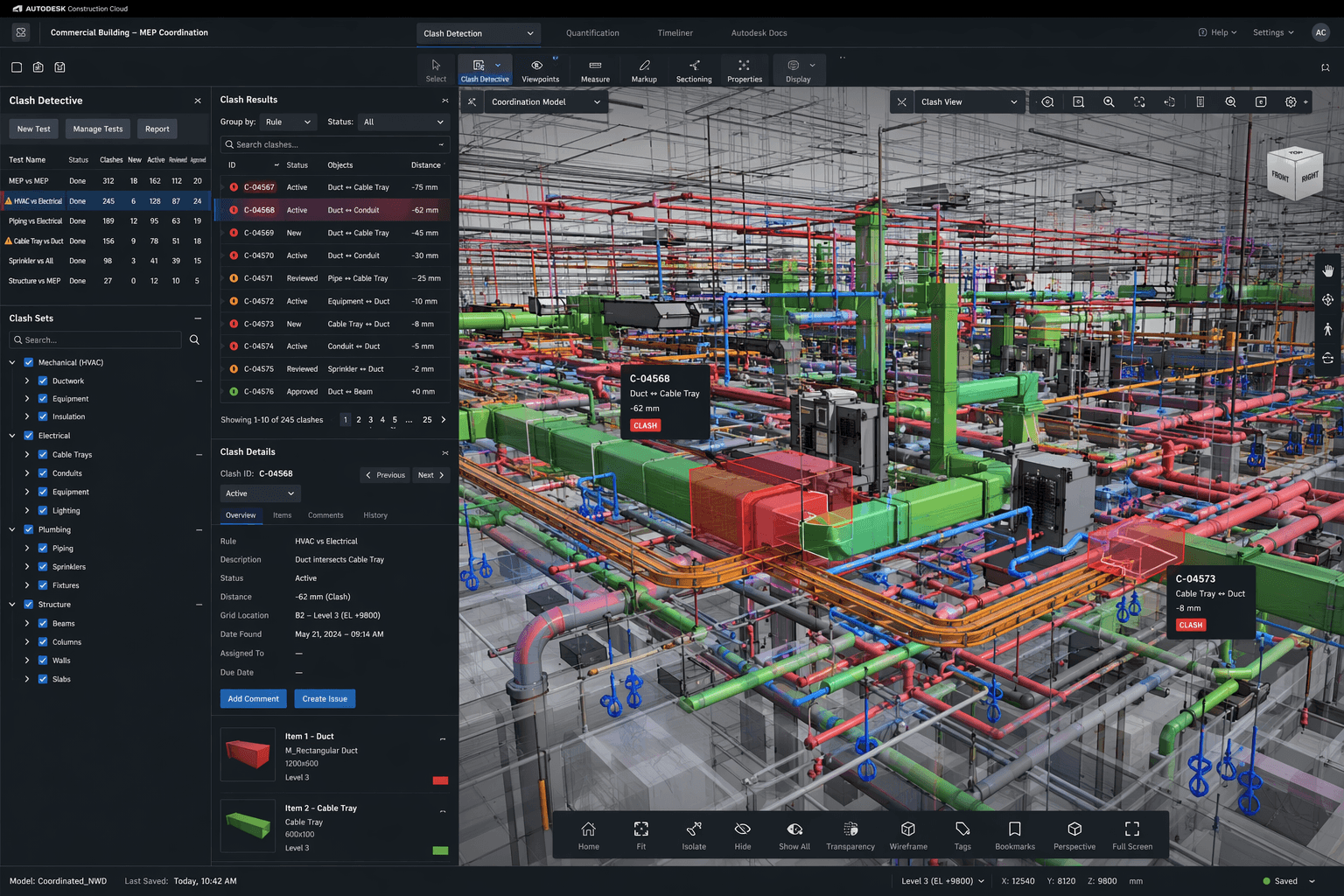Toggle the Beams checkbox
Screen dimensions: 1344x896
(x=43, y=623)
